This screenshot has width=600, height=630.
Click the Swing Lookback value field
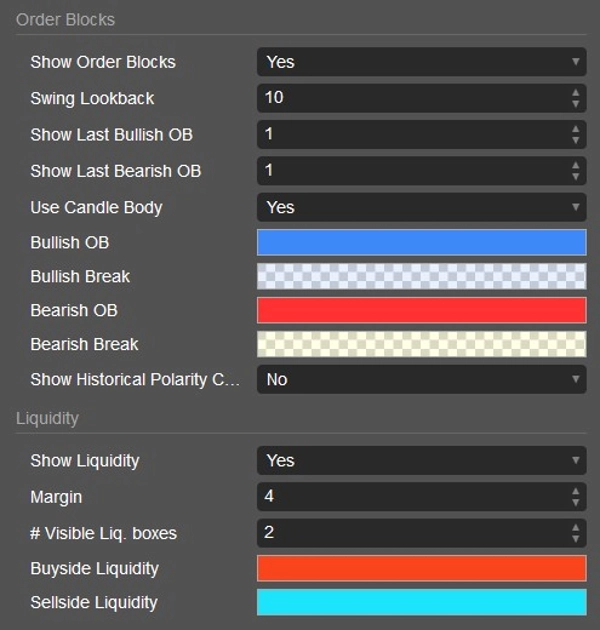point(410,98)
